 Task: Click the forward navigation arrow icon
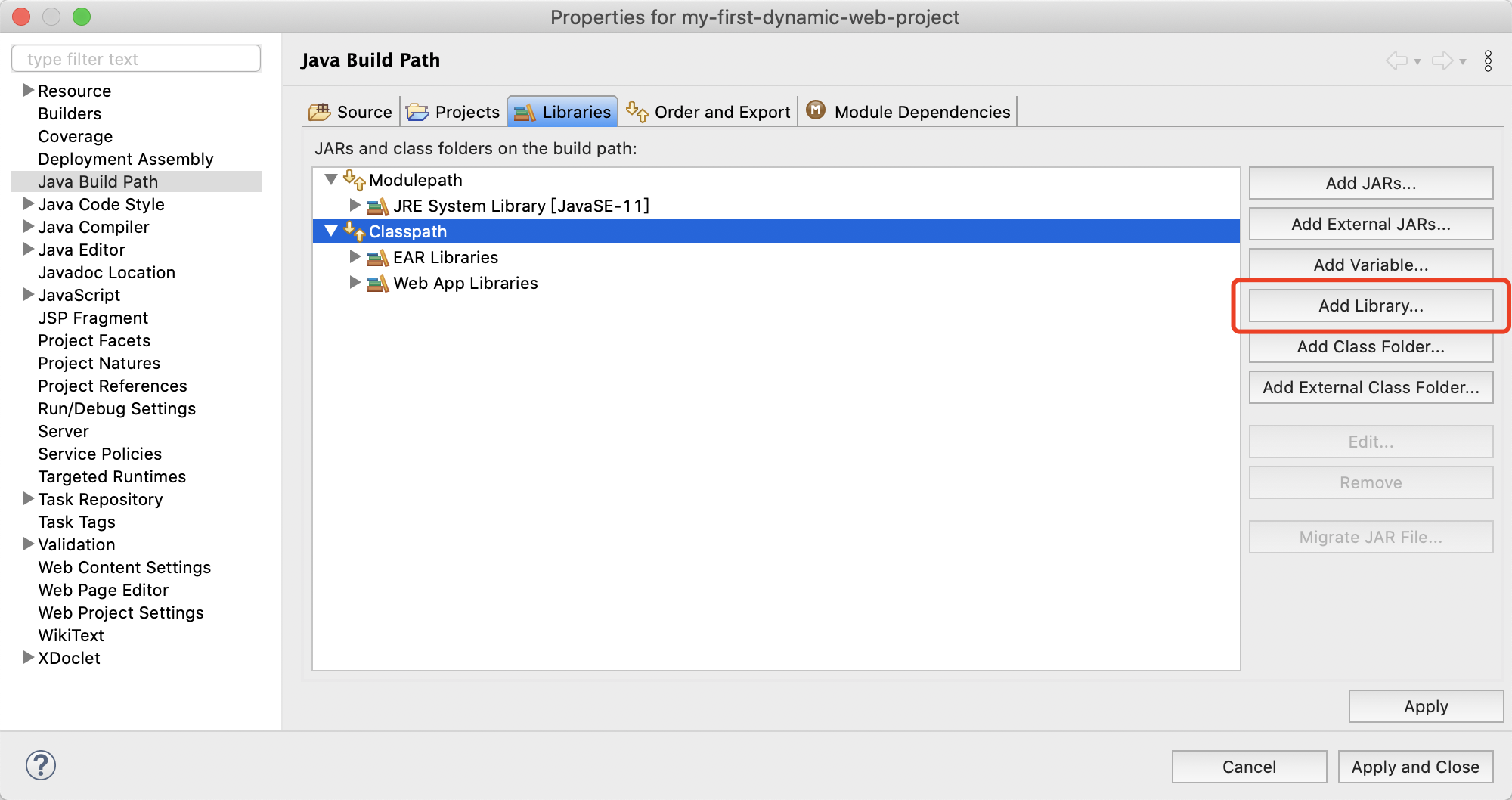point(1442,60)
